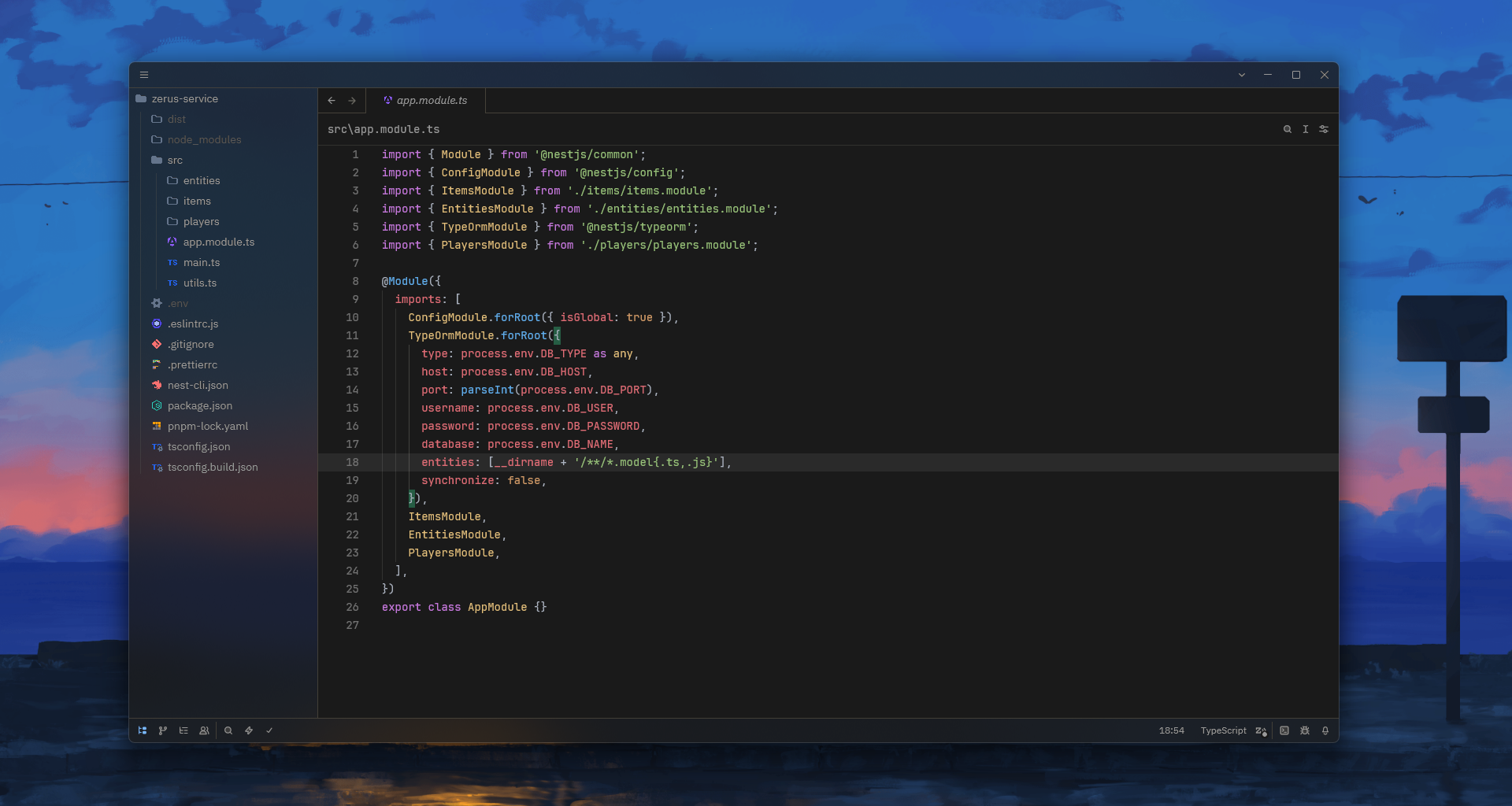Image resolution: width=1512 pixels, height=806 pixels.
Task: Open the hamburger application menu
Action: click(x=144, y=75)
